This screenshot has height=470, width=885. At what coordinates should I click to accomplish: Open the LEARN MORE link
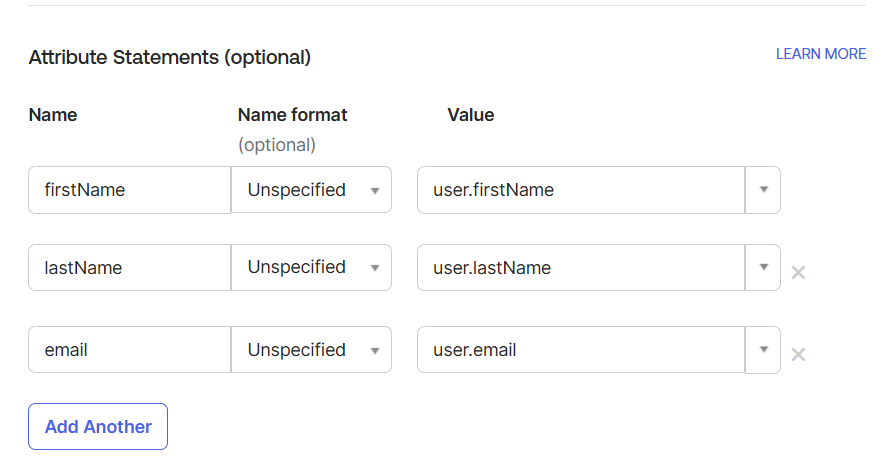pyautogui.click(x=821, y=54)
